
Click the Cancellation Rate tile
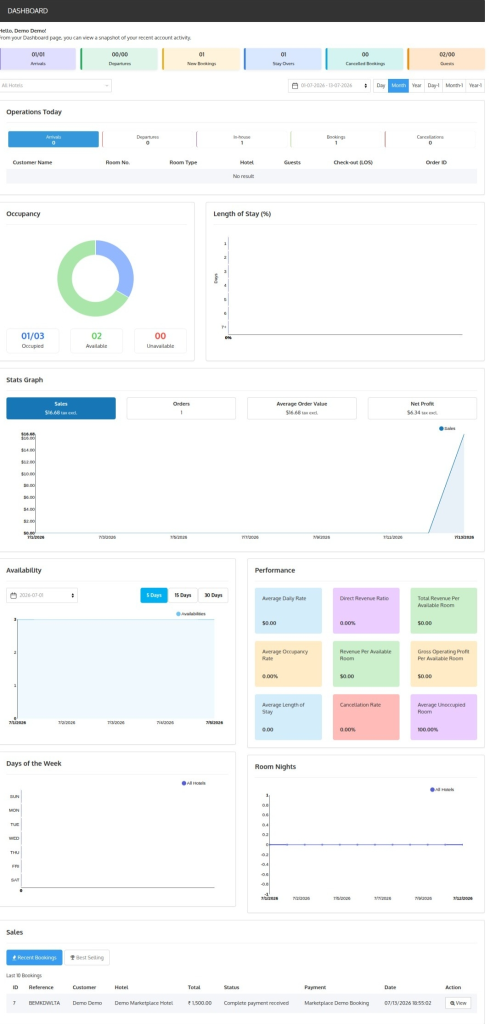pyautogui.click(x=366, y=717)
